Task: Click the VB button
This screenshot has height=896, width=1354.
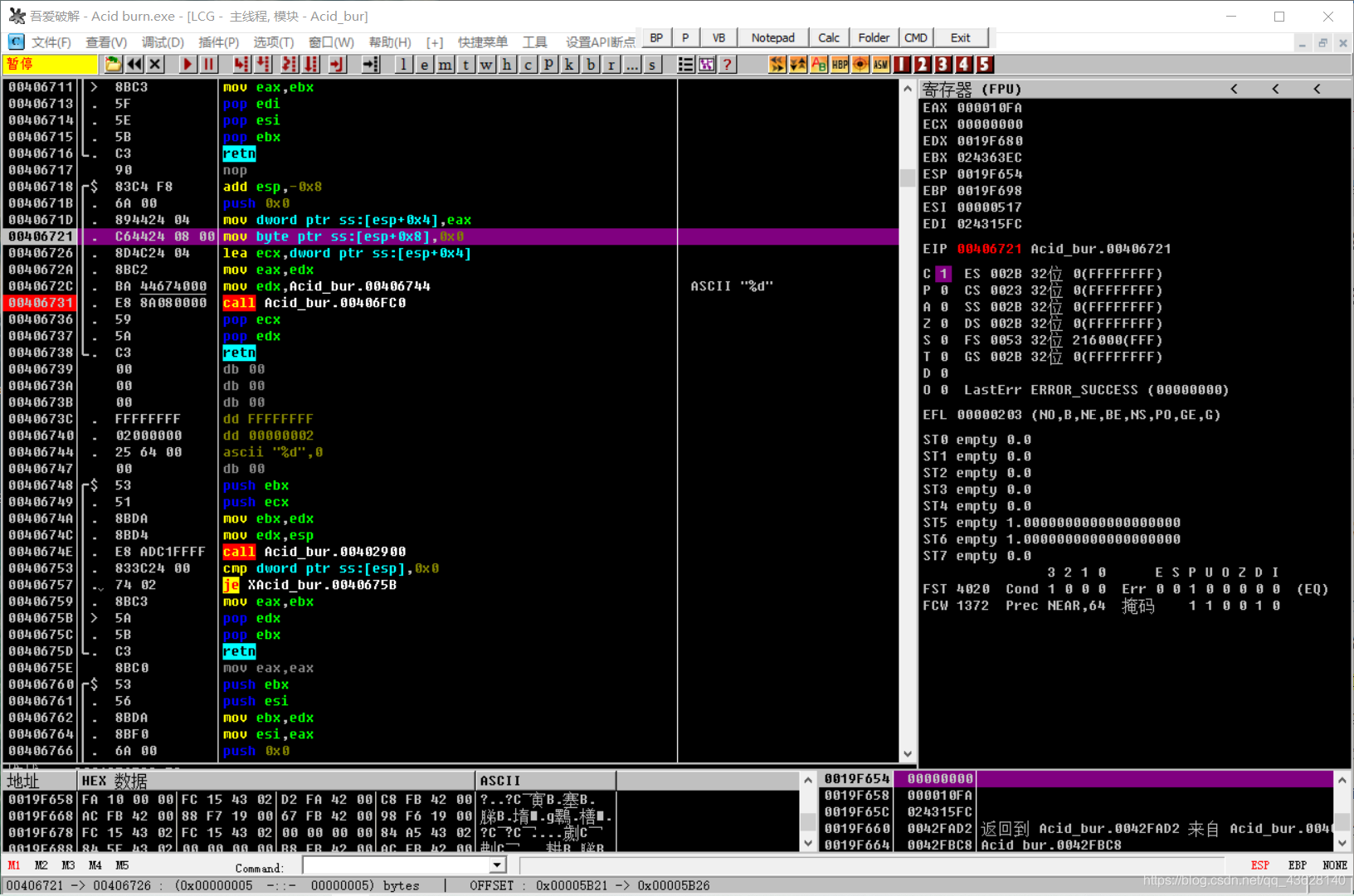Action: [718, 38]
